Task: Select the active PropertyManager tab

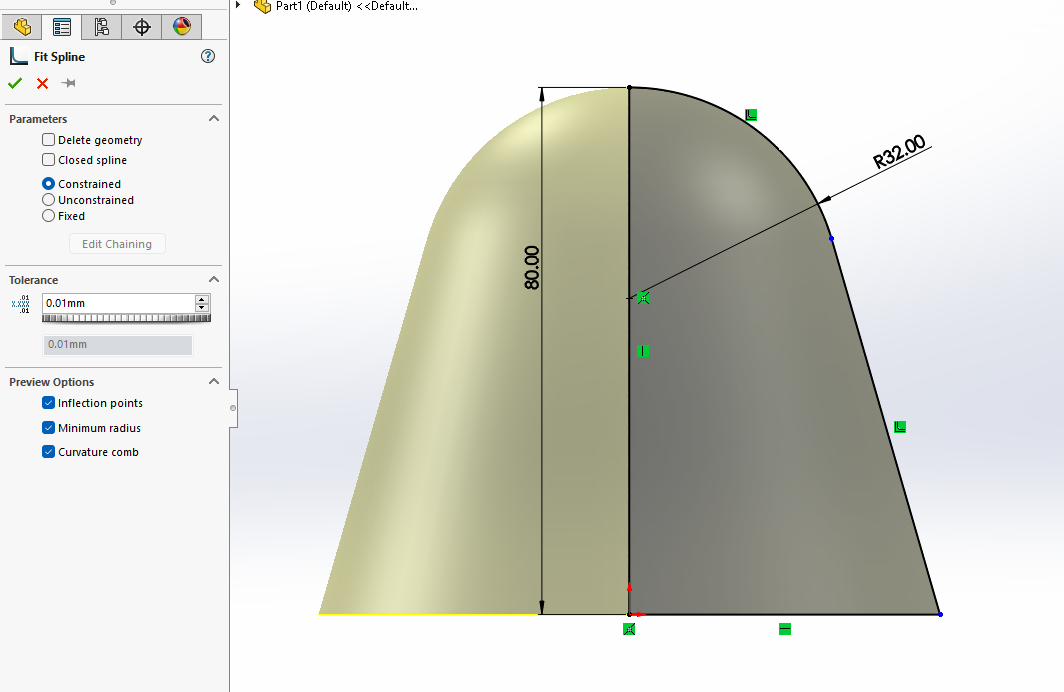Action: [x=61, y=27]
